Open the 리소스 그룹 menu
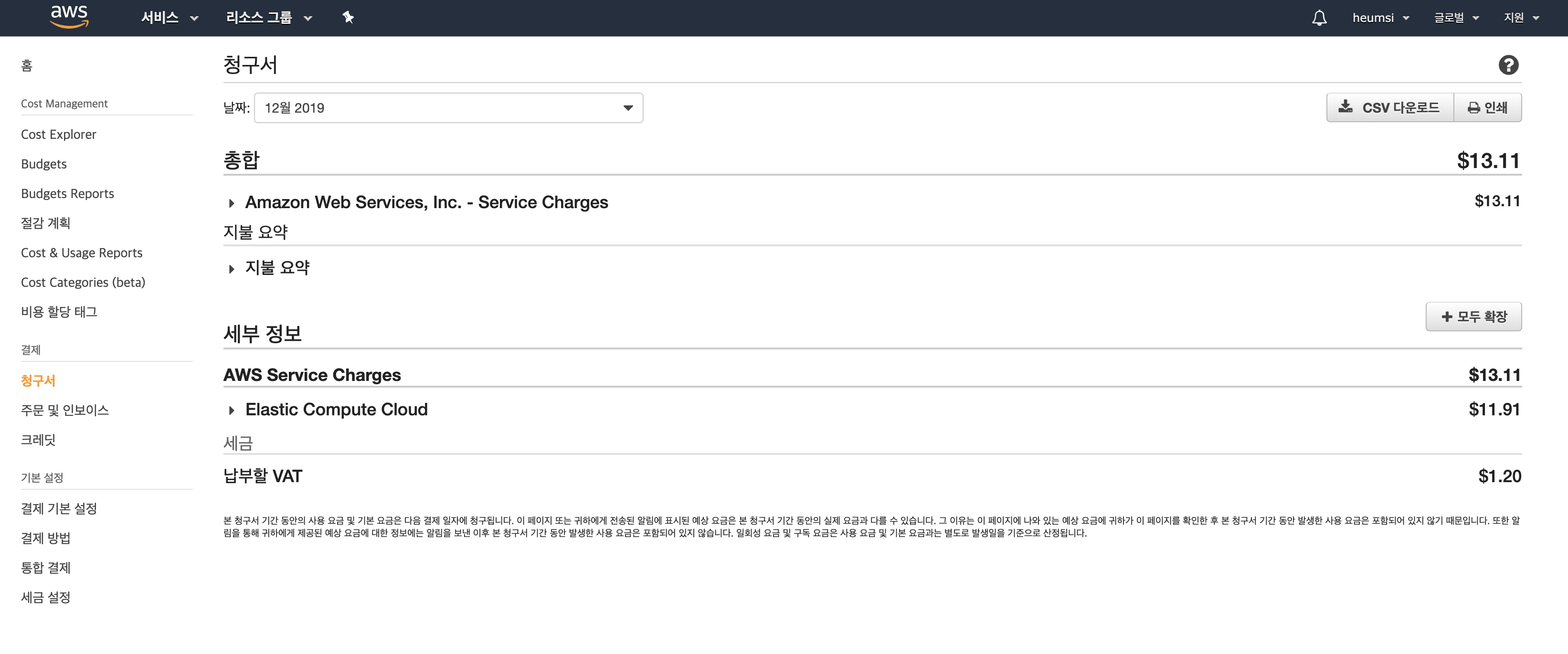This screenshot has width=1568, height=654. (268, 18)
